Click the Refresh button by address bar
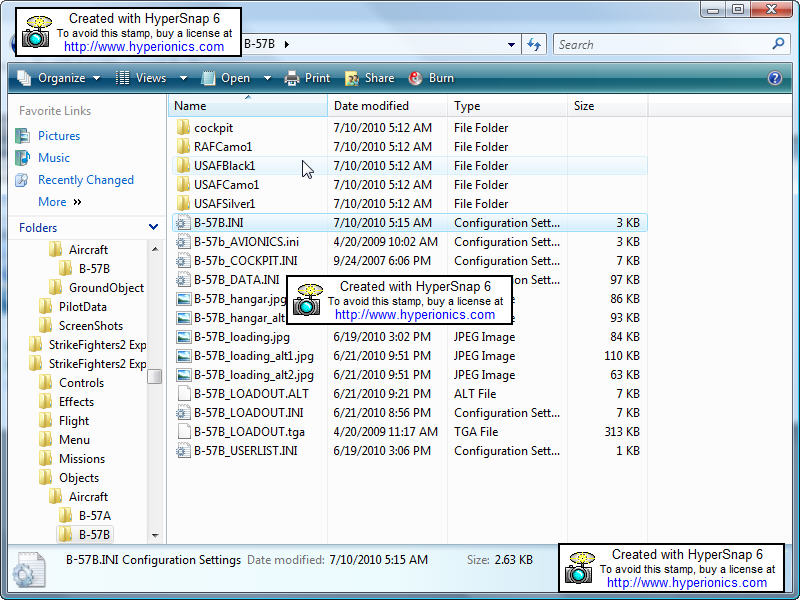Image resolution: width=800 pixels, height=600 pixels. point(534,44)
